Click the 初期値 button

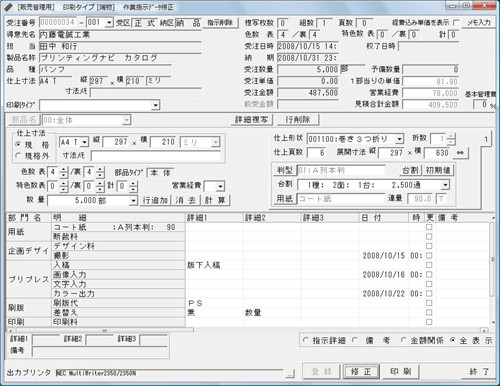(438, 170)
